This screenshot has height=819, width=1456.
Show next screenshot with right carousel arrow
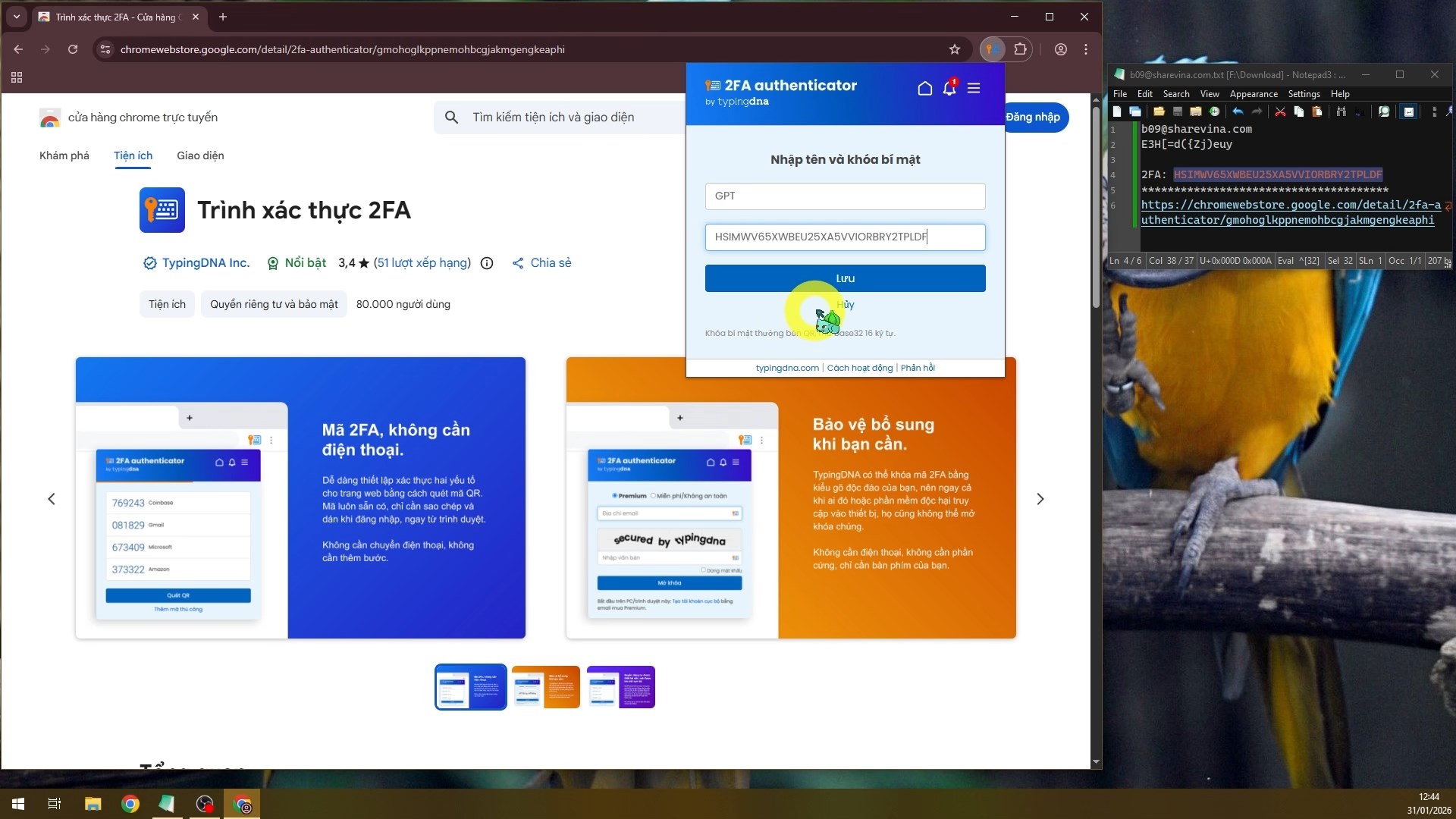[1040, 499]
